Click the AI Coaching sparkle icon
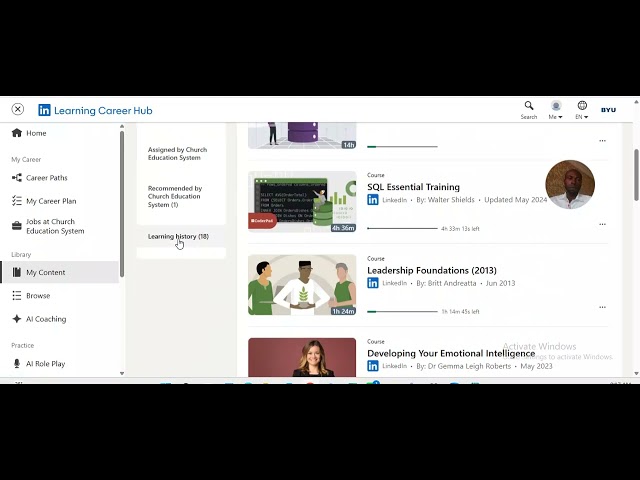Viewport: 640px width, 480px height. (x=17, y=319)
